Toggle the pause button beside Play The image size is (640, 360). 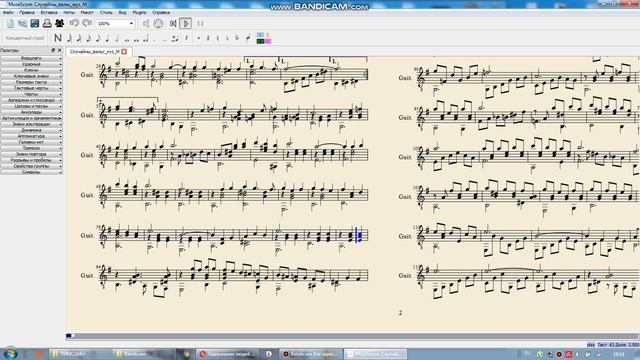200,24
